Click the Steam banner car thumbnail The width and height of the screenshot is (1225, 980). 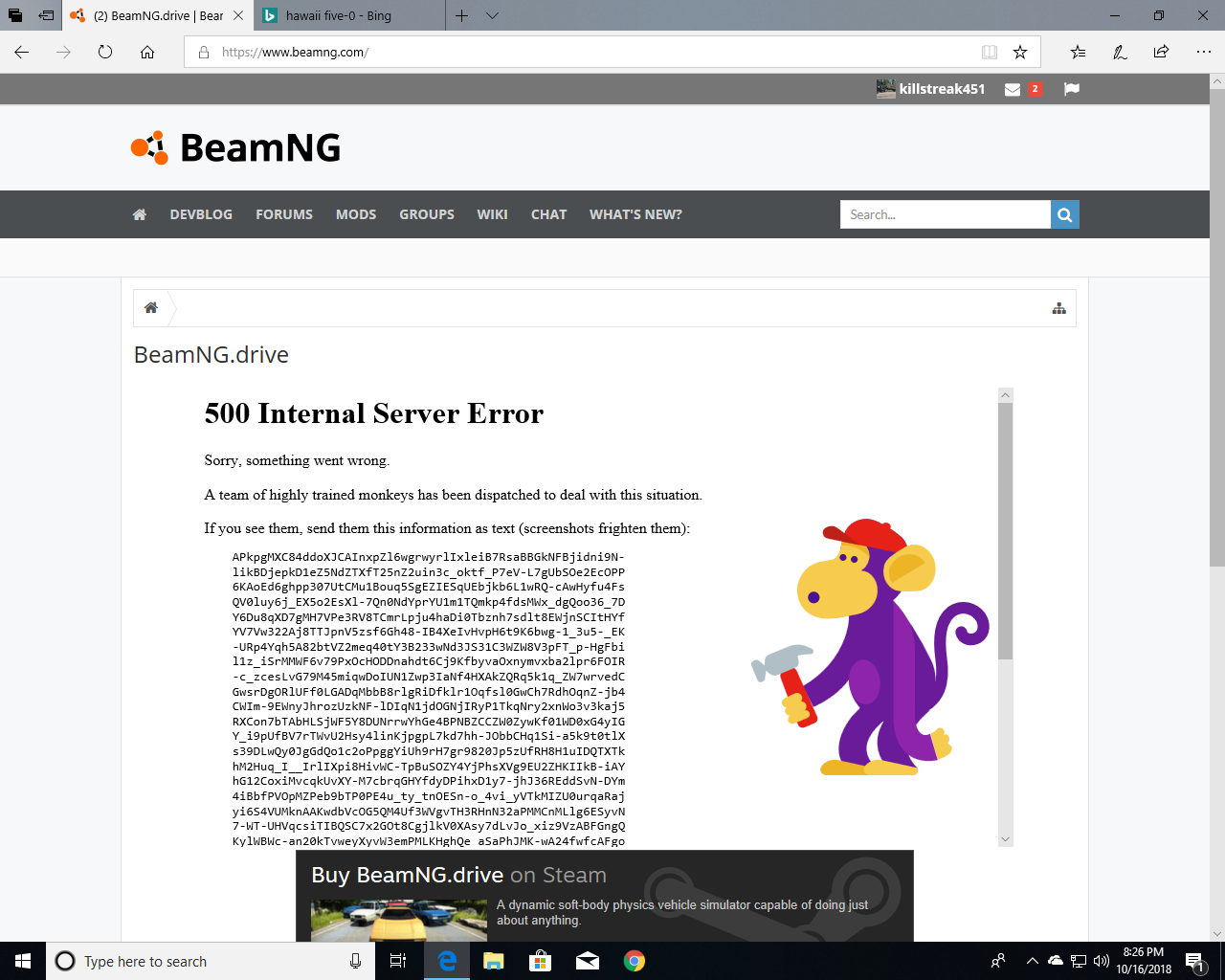pyautogui.click(x=399, y=921)
